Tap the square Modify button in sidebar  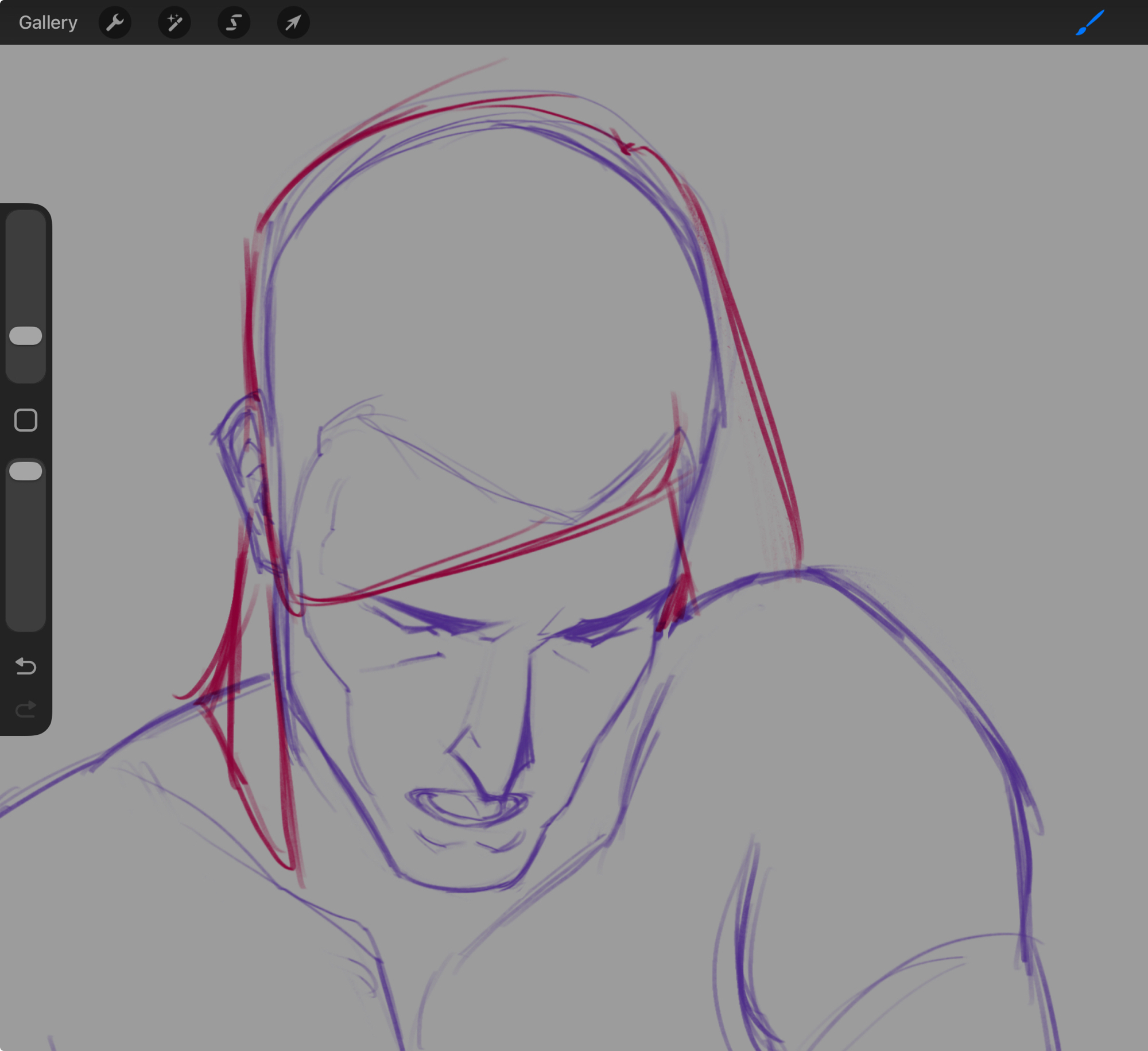click(x=26, y=420)
